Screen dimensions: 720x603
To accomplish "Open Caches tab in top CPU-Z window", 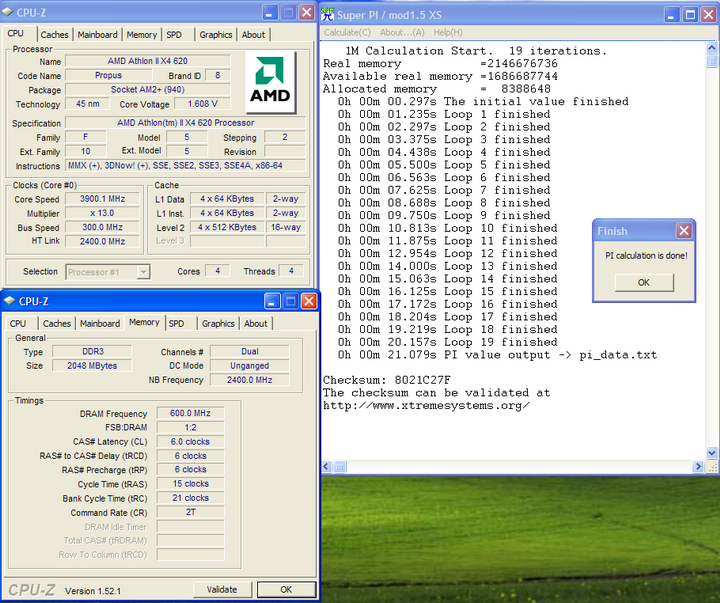I will [54, 34].
